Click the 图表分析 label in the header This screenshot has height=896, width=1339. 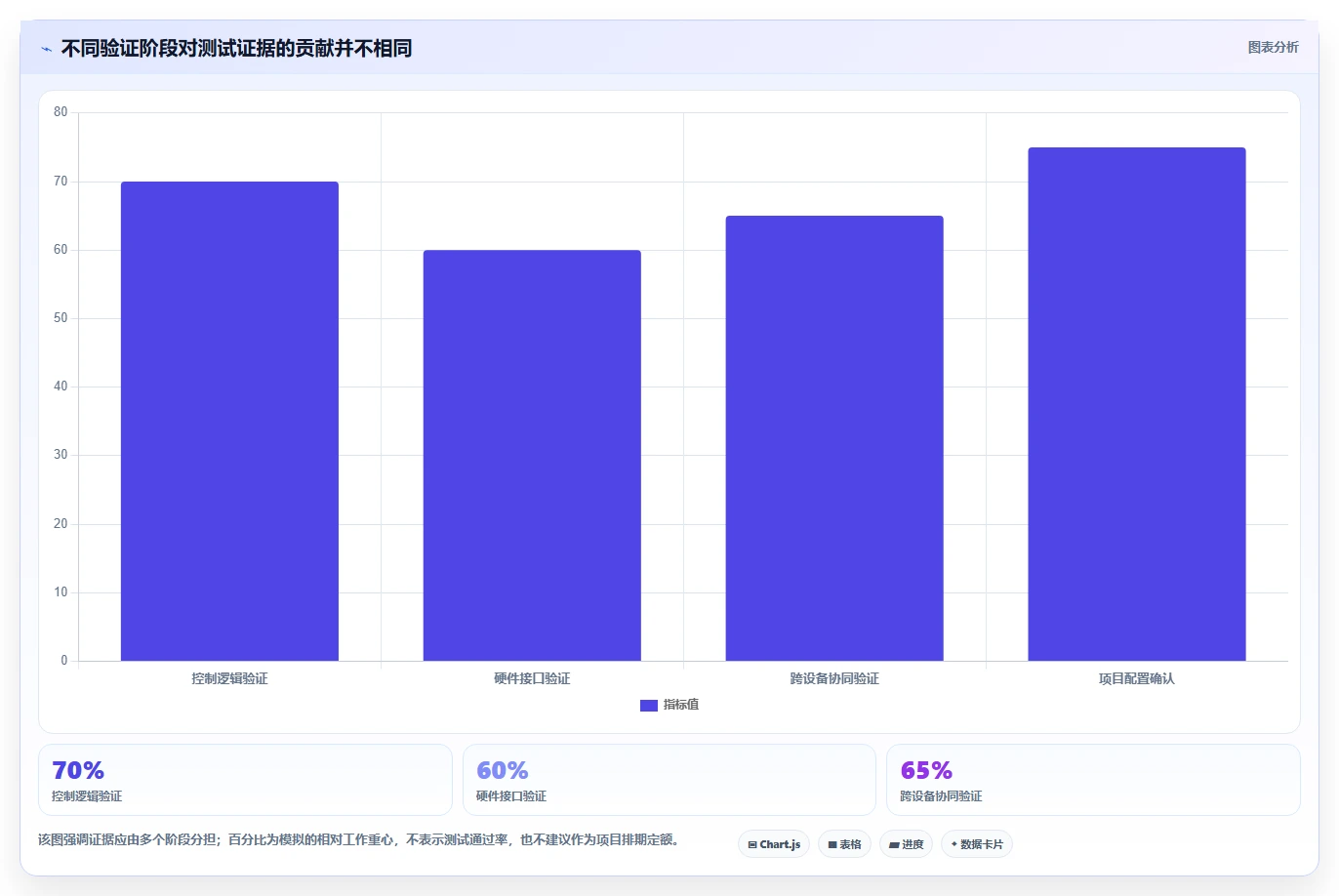(x=1273, y=47)
